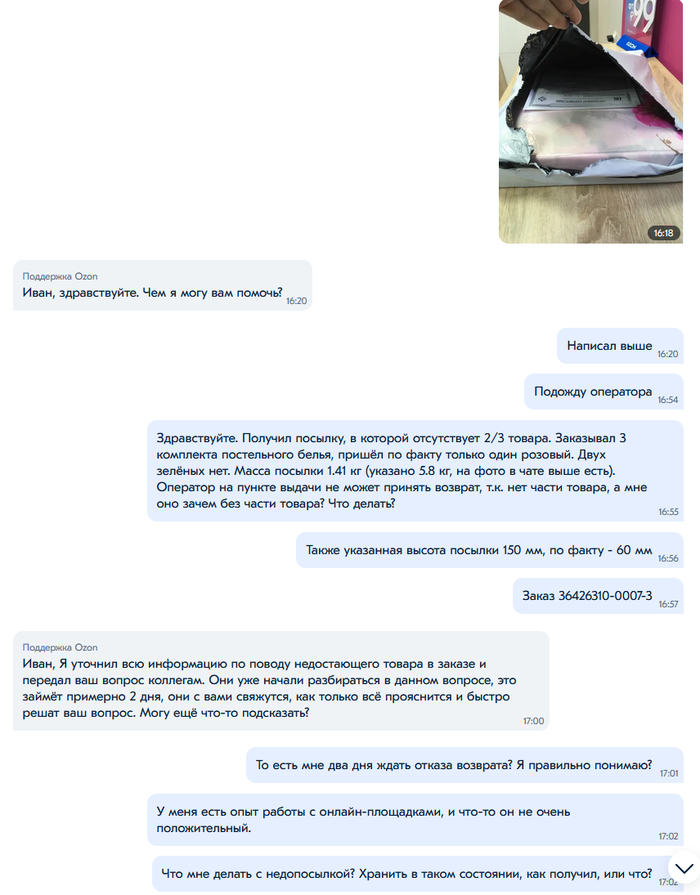Click the 17:00 timestamp of the support reply
This screenshot has width=700, height=895.
(533, 721)
